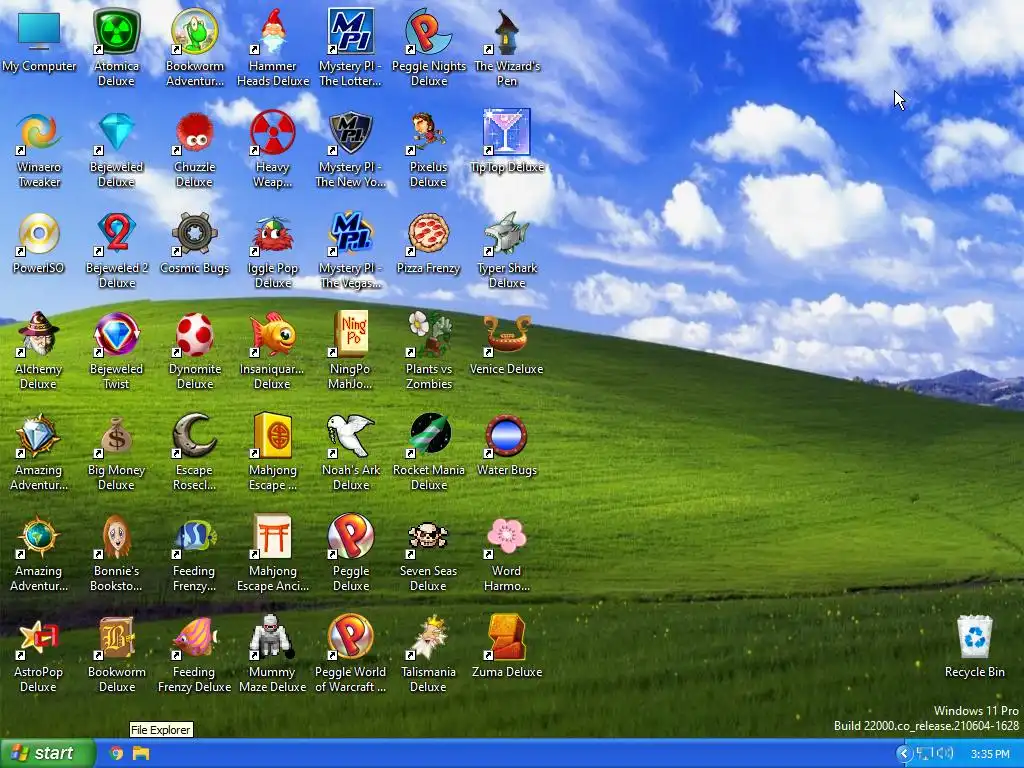Select Heavy Weapon shortcut icon
Image resolution: width=1024 pixels, height=768 pixels.
pos(273,133)
